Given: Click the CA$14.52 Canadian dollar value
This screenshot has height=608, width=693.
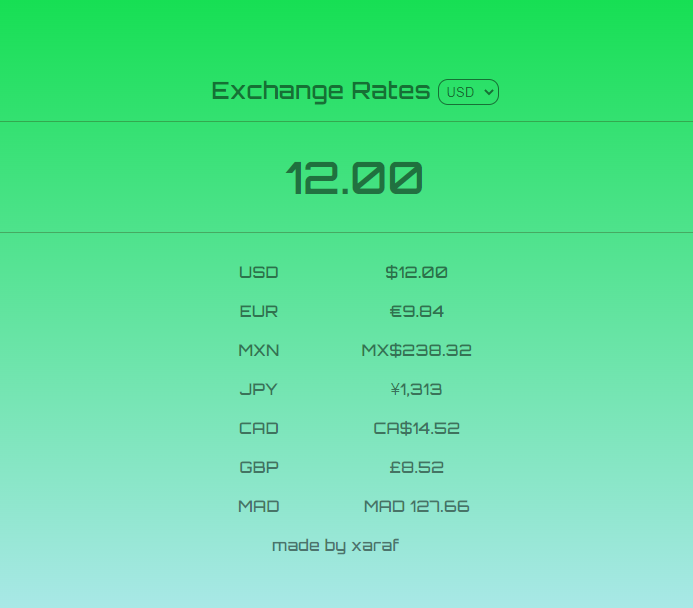Looking at the screenshot, I should pyautogui.click(x=417, y=428).
